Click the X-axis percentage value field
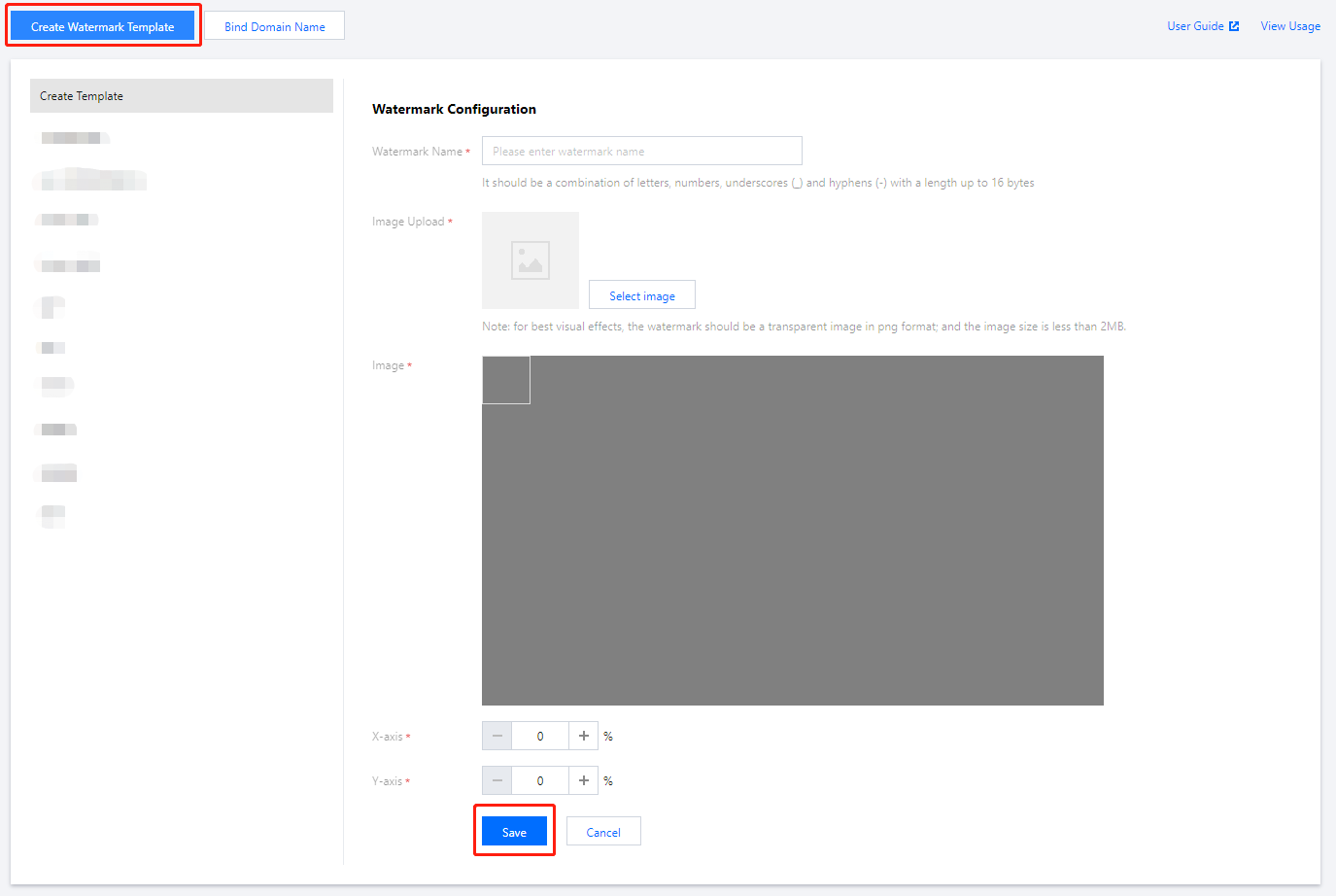This screenshot has width=1336, height=896. coord(540,736)
